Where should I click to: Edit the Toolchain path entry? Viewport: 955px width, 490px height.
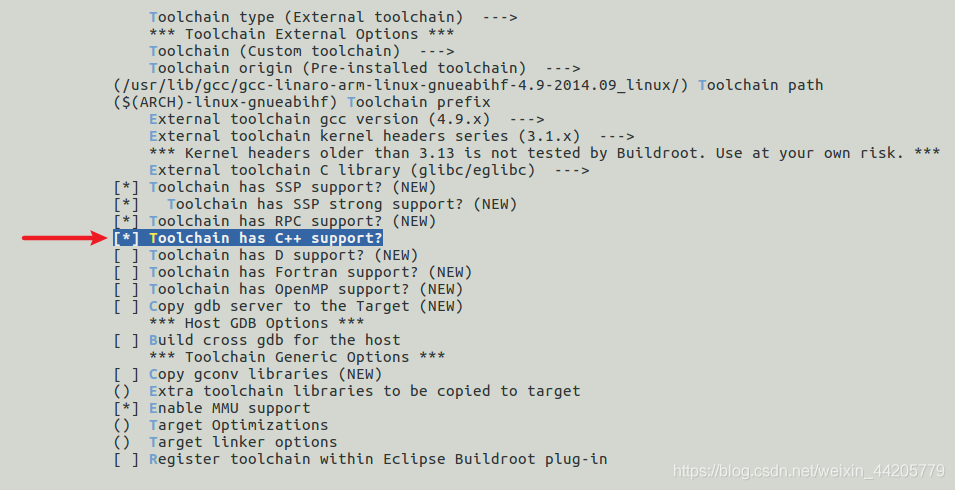[468, 85]
